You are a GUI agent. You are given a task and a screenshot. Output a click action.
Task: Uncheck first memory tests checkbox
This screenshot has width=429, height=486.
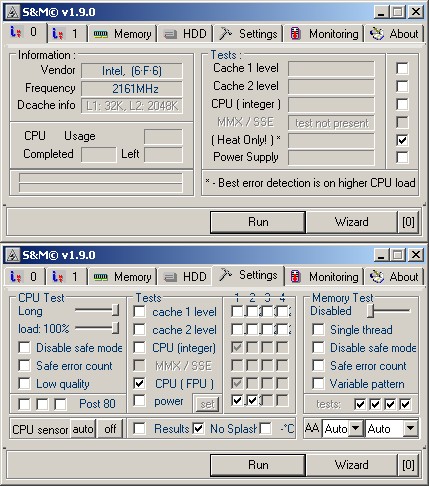coord(360,404)
